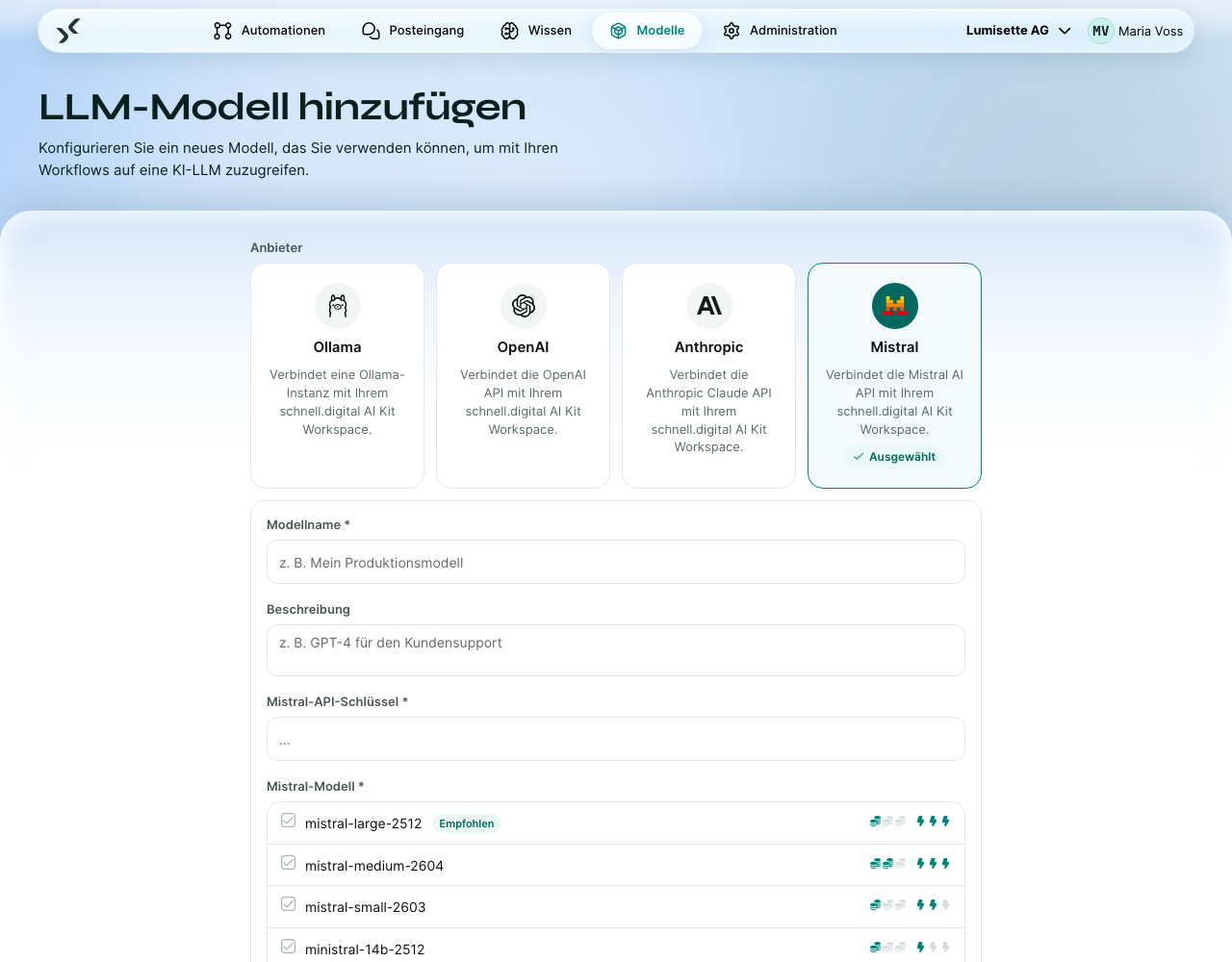This screenshot has width=1232, height=962.
Task: Click cost coins icon for mistral-medium-2604
Action: [x=887, y=864]
